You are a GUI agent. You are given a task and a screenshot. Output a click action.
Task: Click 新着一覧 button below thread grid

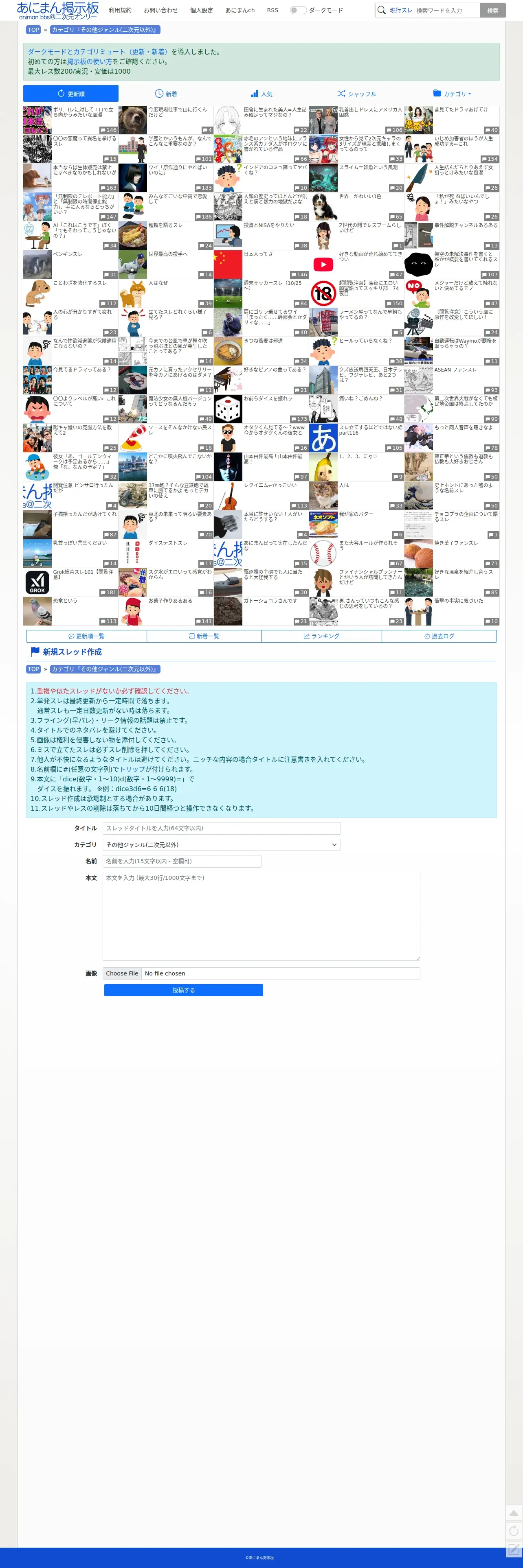pos(204,636)
